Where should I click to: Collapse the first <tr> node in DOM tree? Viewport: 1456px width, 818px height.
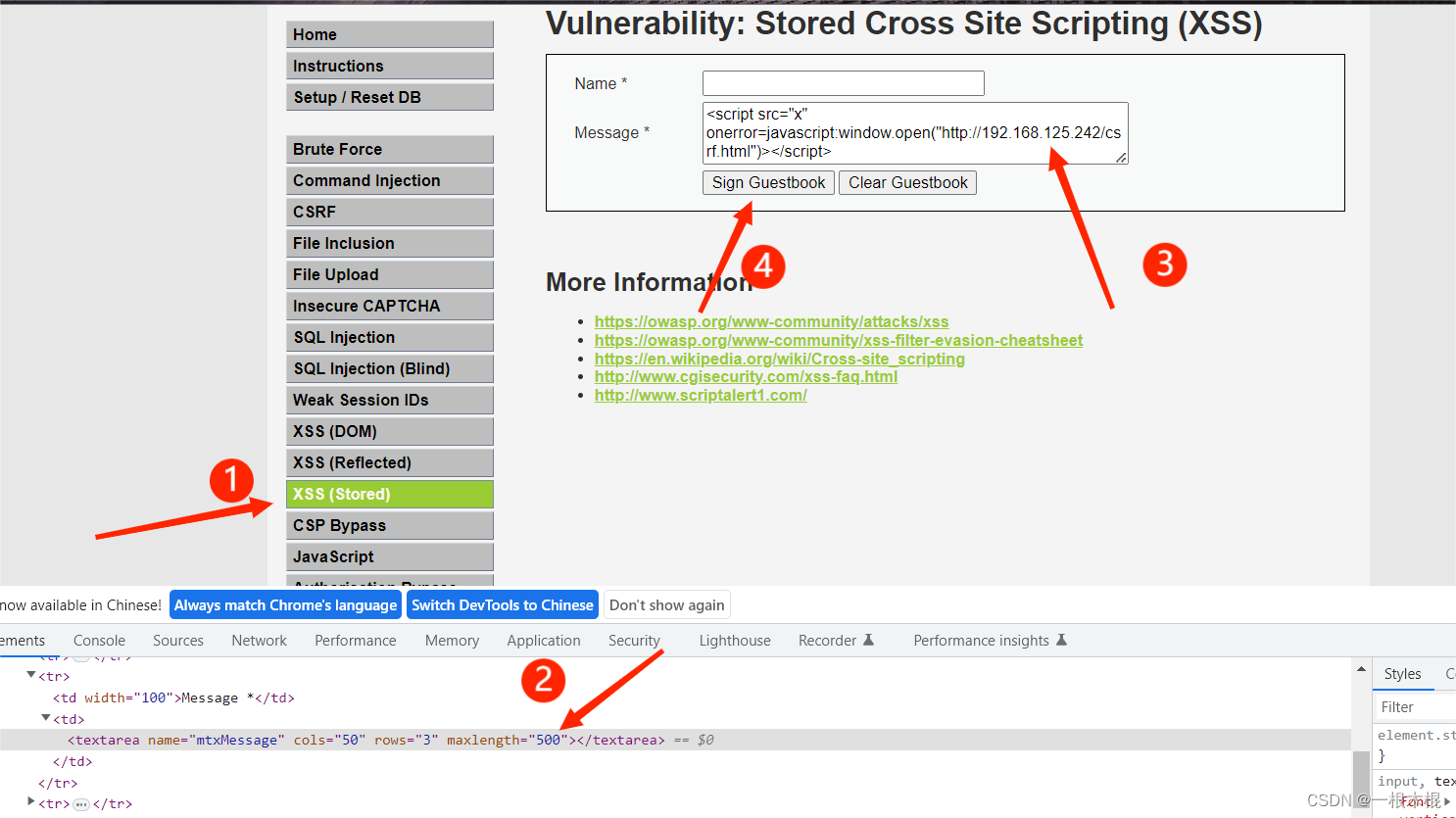31,675
